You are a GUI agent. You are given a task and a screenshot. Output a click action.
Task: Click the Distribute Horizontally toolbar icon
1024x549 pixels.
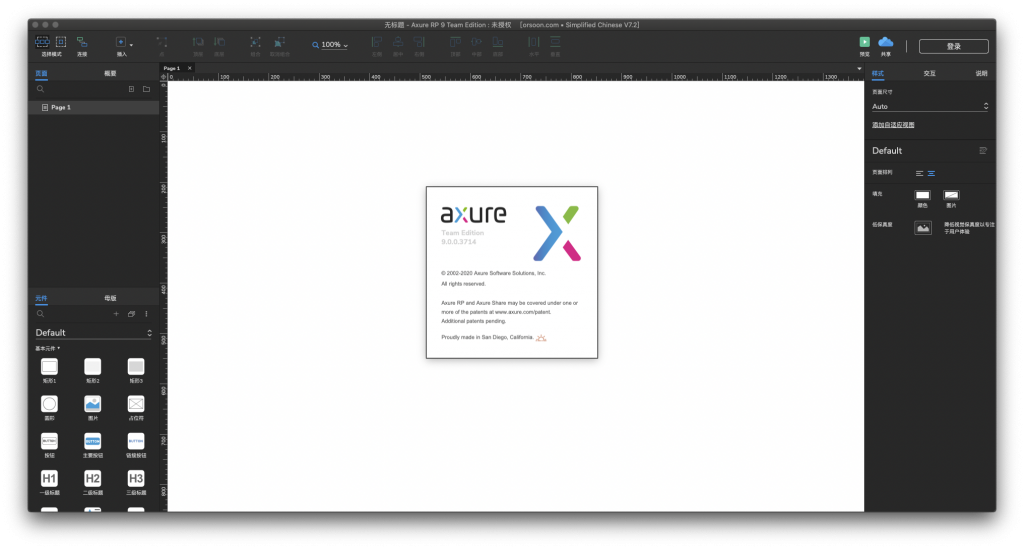click(x=534, y=42)
